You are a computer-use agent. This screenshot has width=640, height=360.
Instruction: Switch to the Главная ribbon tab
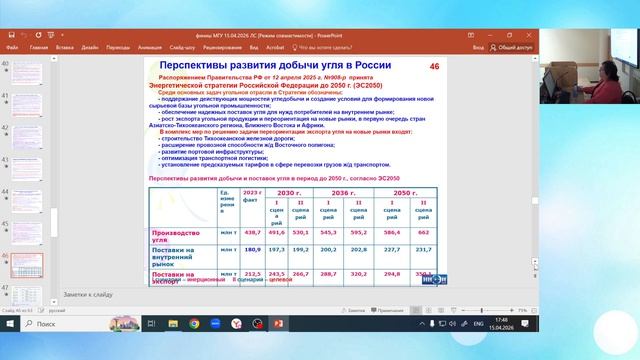click(x=39, y=47)
